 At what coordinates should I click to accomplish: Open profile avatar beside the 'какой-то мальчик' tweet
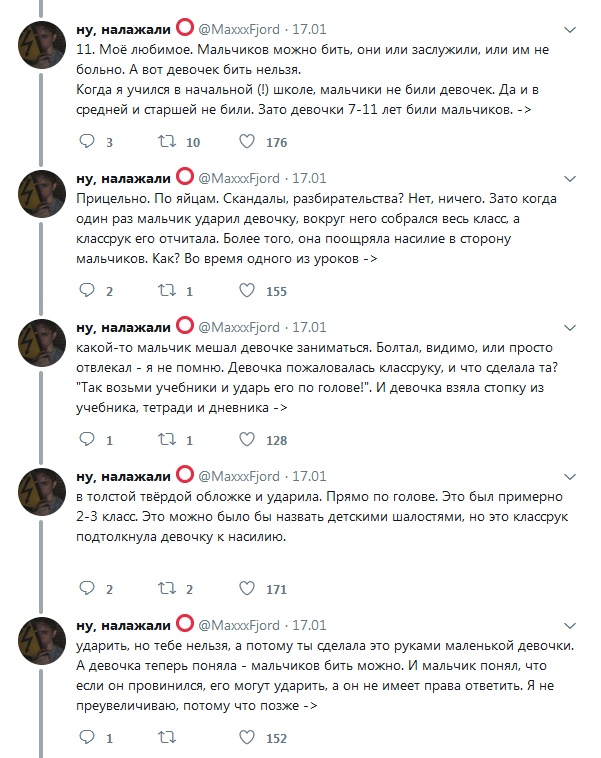tap(42, 343)
